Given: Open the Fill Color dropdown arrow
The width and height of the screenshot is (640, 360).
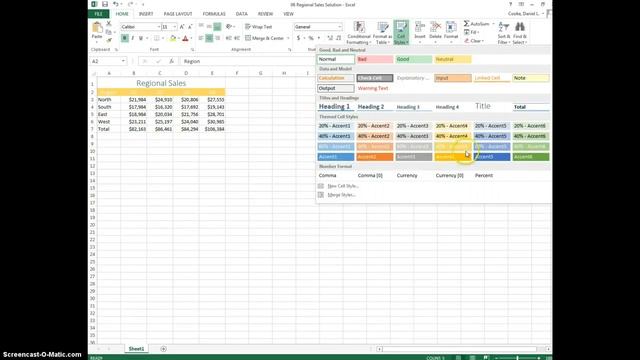Looking at the screenshot, I should coord(178,38).
